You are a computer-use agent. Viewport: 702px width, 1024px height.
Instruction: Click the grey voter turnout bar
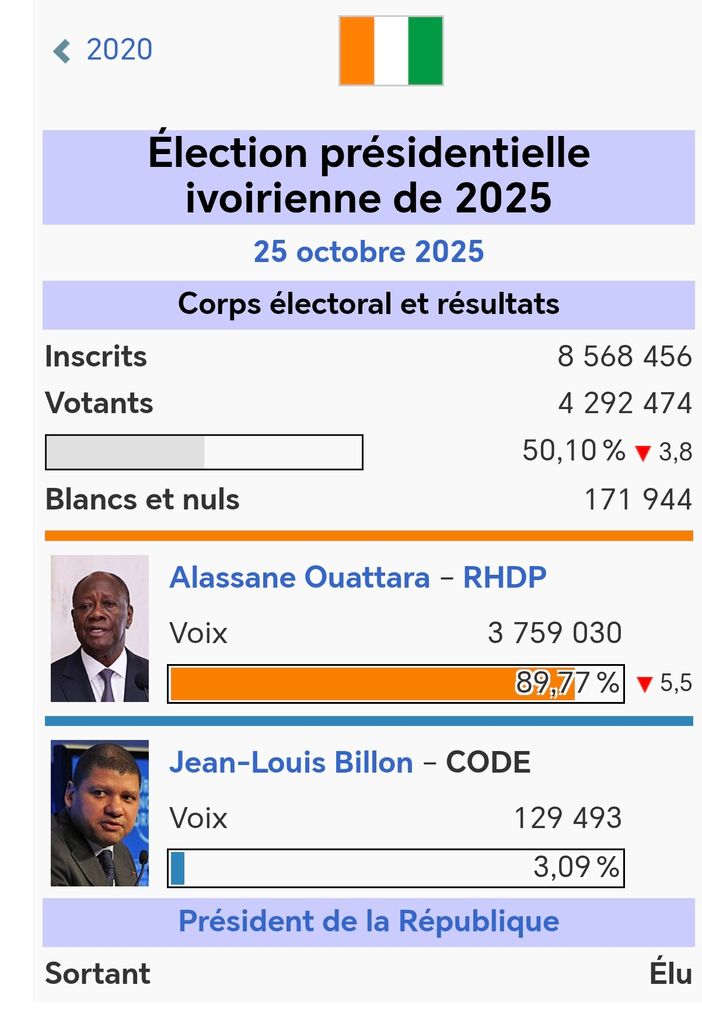pos(204,452)
